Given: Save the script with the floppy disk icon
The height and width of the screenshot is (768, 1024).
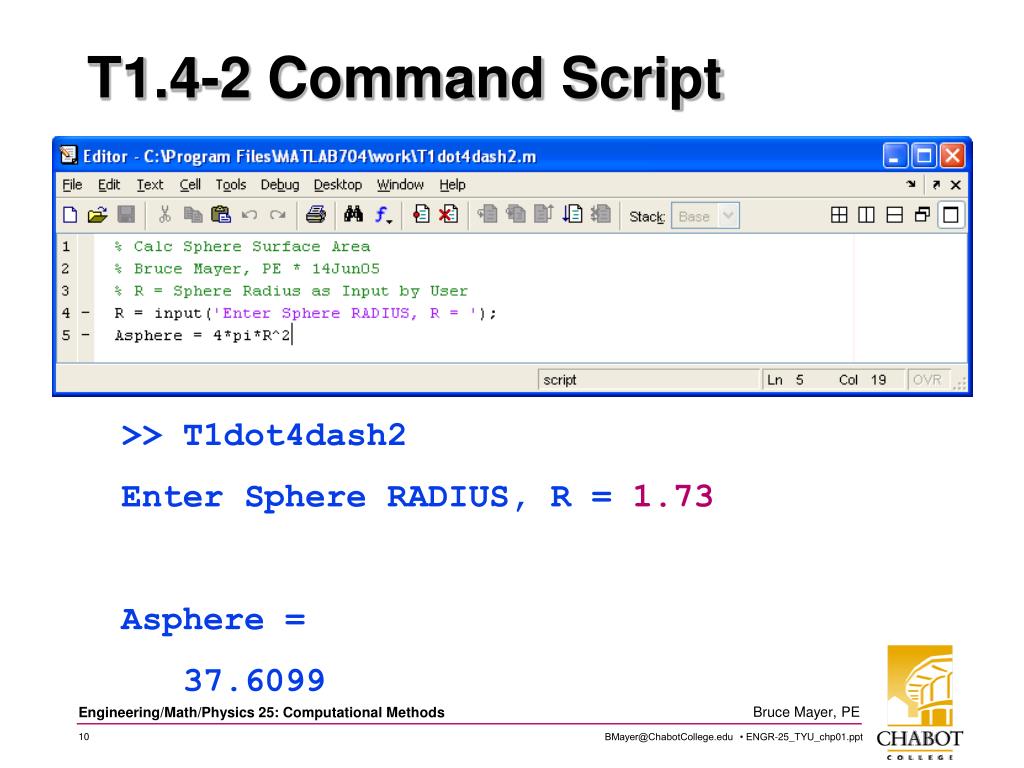Looking at the screenshot, I should [x=126, y=215].
